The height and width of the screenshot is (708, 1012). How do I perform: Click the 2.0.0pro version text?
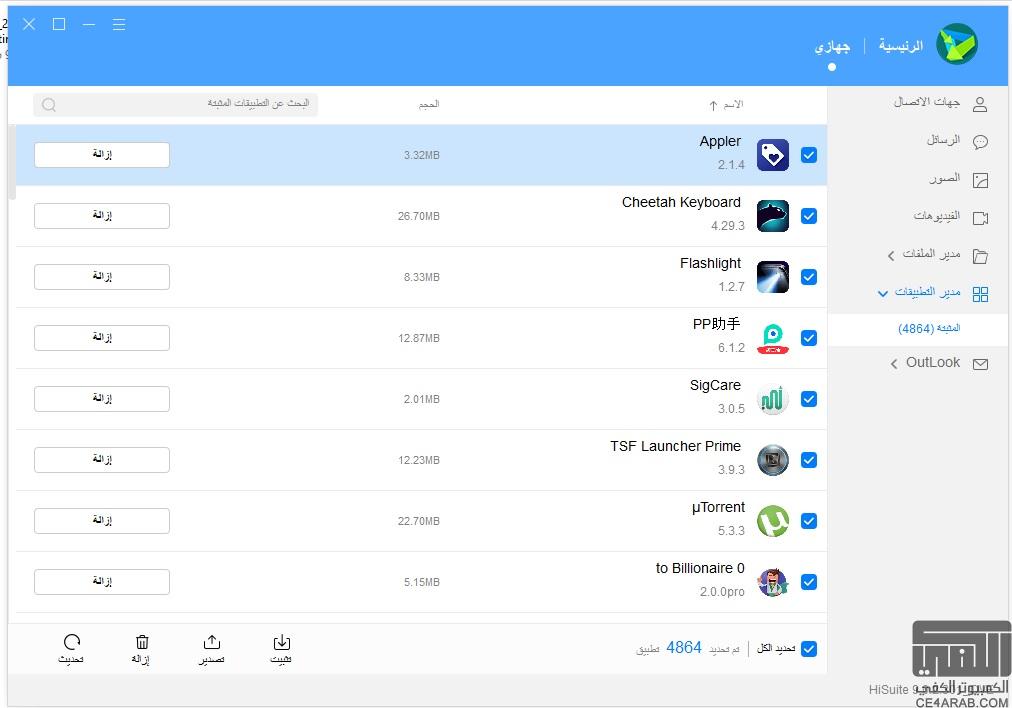[722, 592]
